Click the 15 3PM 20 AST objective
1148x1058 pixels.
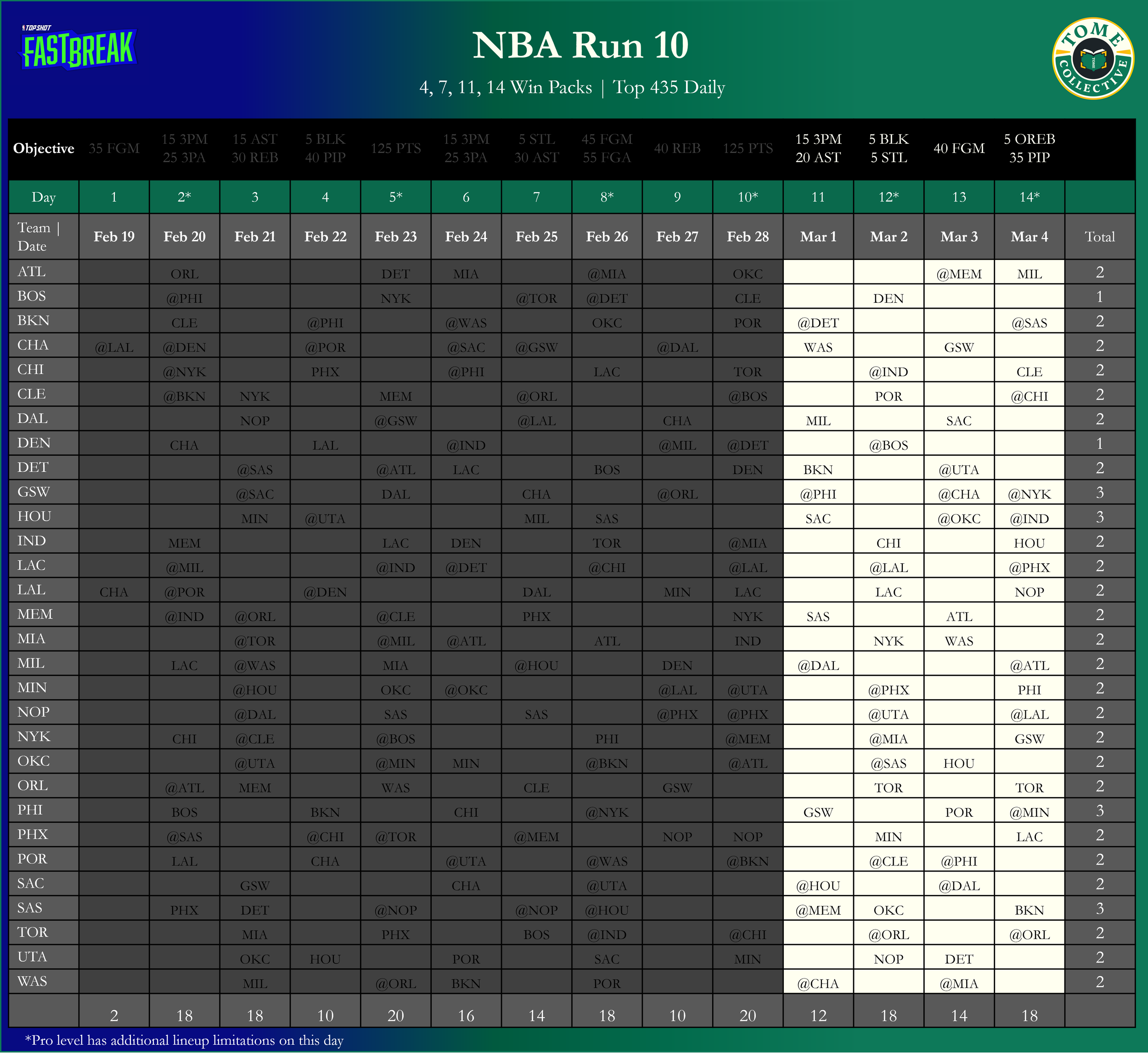pyautogui.click(x=818, y=148)
